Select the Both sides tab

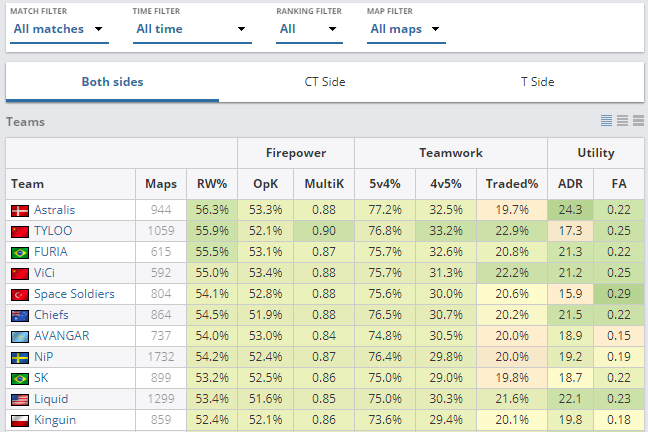click(112, 82)
